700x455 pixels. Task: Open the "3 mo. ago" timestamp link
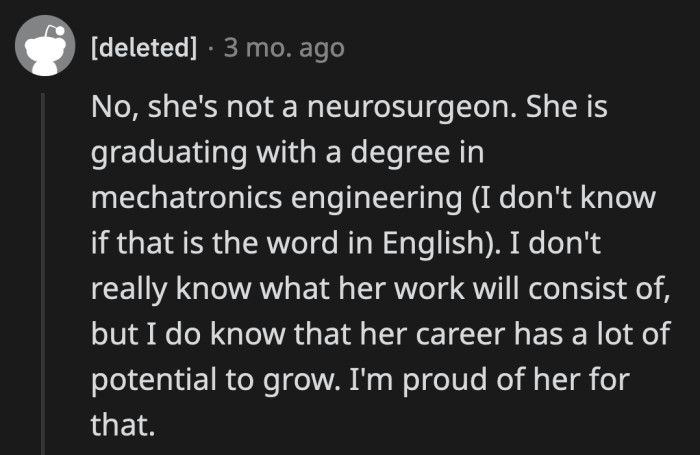point(283,48)
